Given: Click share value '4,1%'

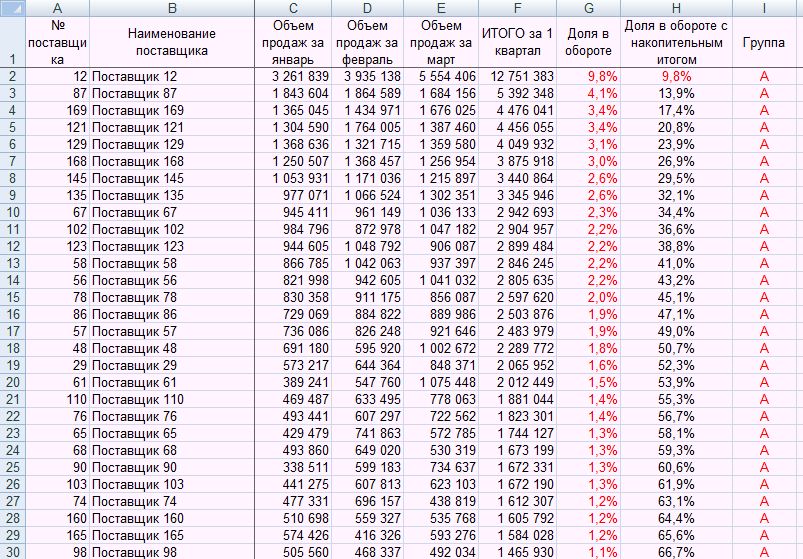Looking at the screenshot, I should (x=588, y=94).
